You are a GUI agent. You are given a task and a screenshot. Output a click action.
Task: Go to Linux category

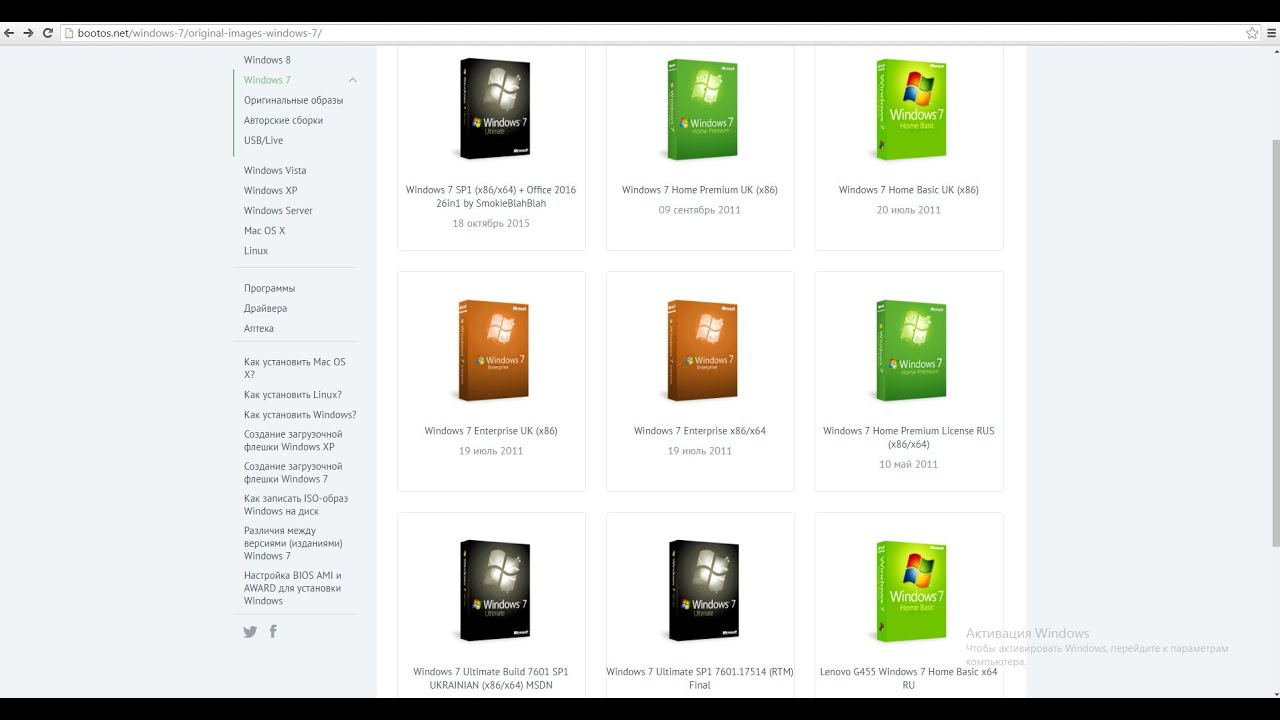[256, 250]
